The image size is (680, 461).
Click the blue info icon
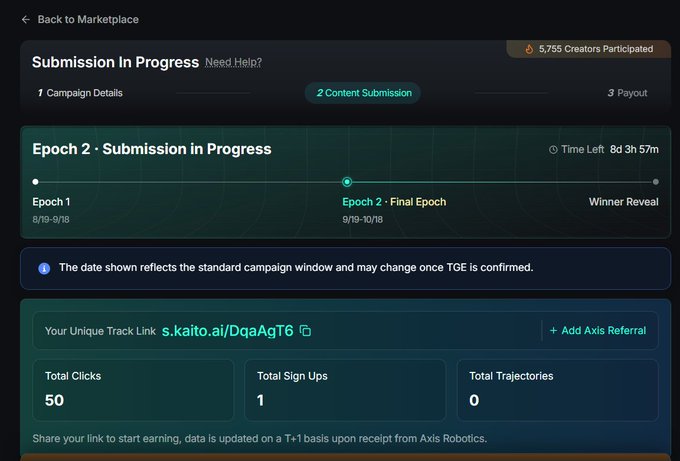tap(44, 268)
